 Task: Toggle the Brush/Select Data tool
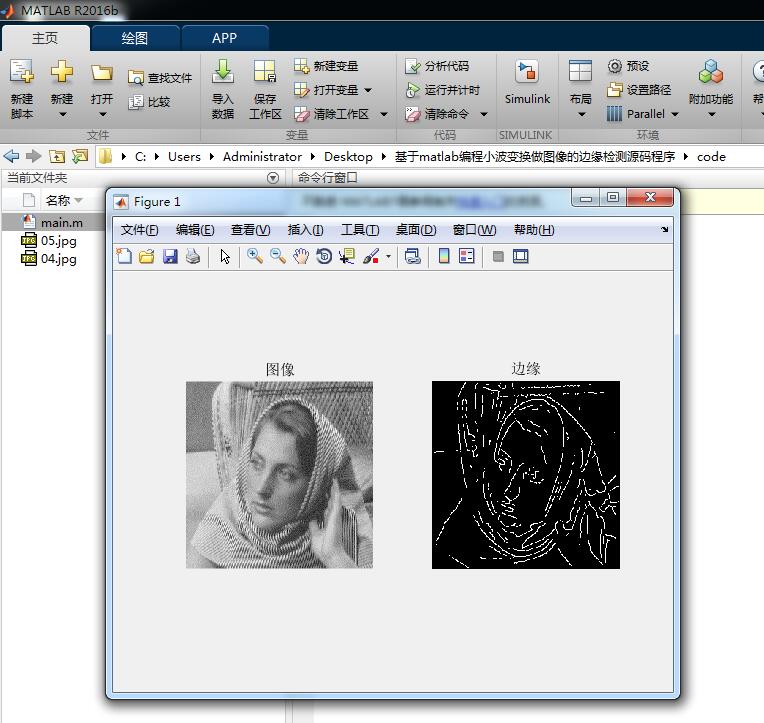(371, 256)
